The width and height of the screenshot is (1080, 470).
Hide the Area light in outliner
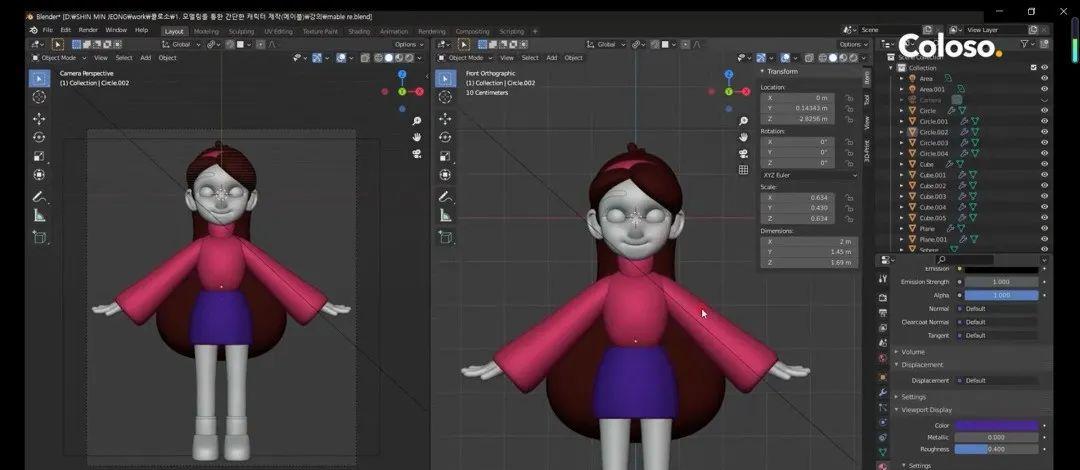coord(1044,79)
